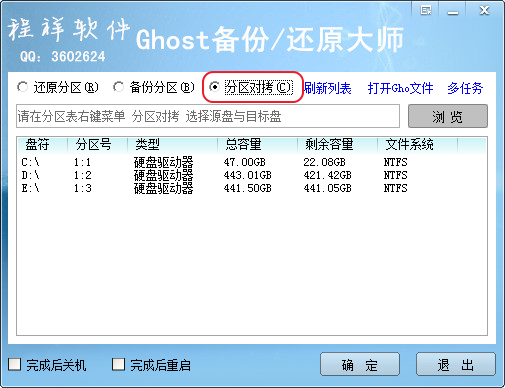Viewport: 505px width, 388px height.
Task: Select the C:\ drive row
Action: pyautogui.click(x=252, y=162)
